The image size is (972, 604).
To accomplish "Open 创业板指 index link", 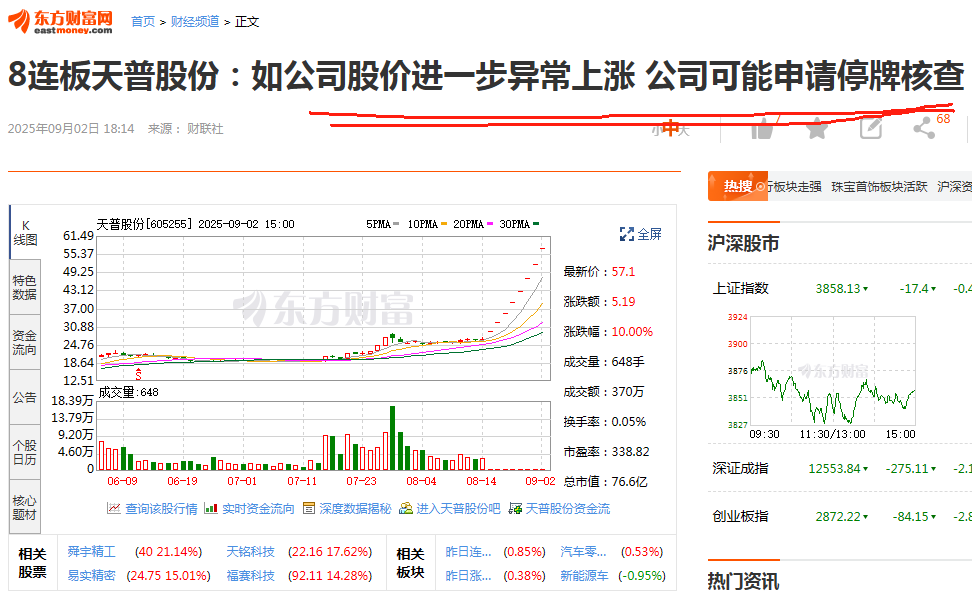I will [740, 516].
